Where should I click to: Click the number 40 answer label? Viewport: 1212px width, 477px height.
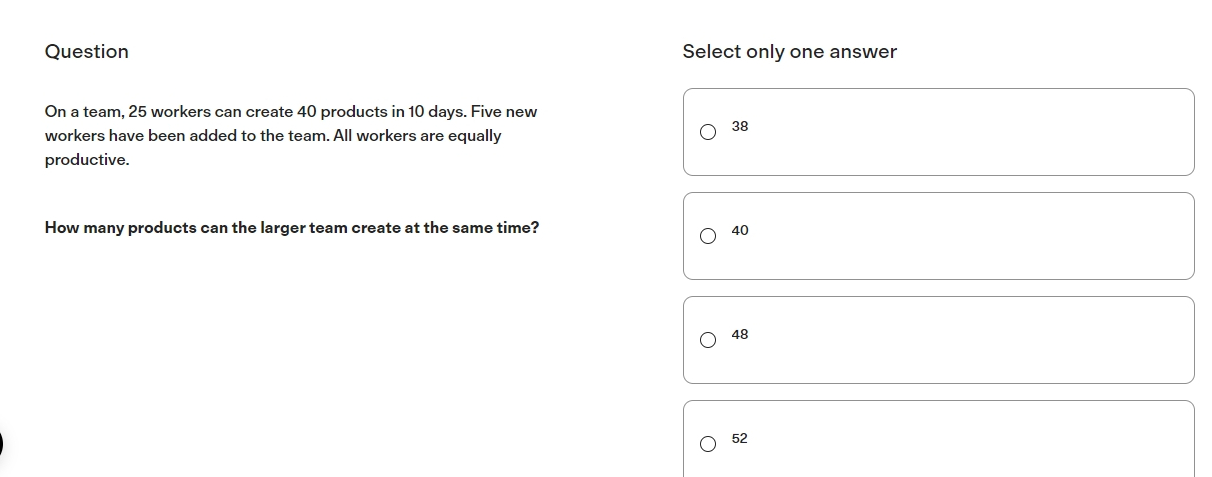740,230
